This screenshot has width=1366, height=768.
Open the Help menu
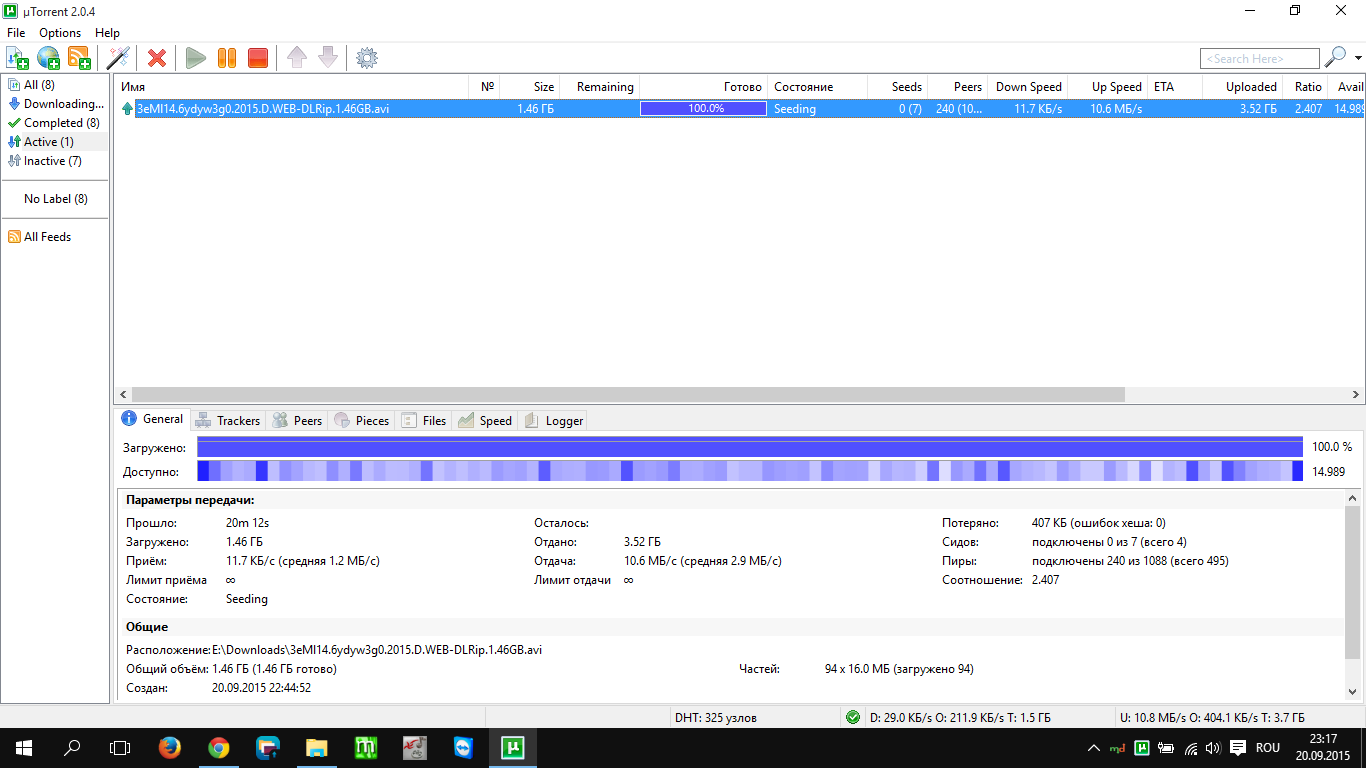click(107, 33)
